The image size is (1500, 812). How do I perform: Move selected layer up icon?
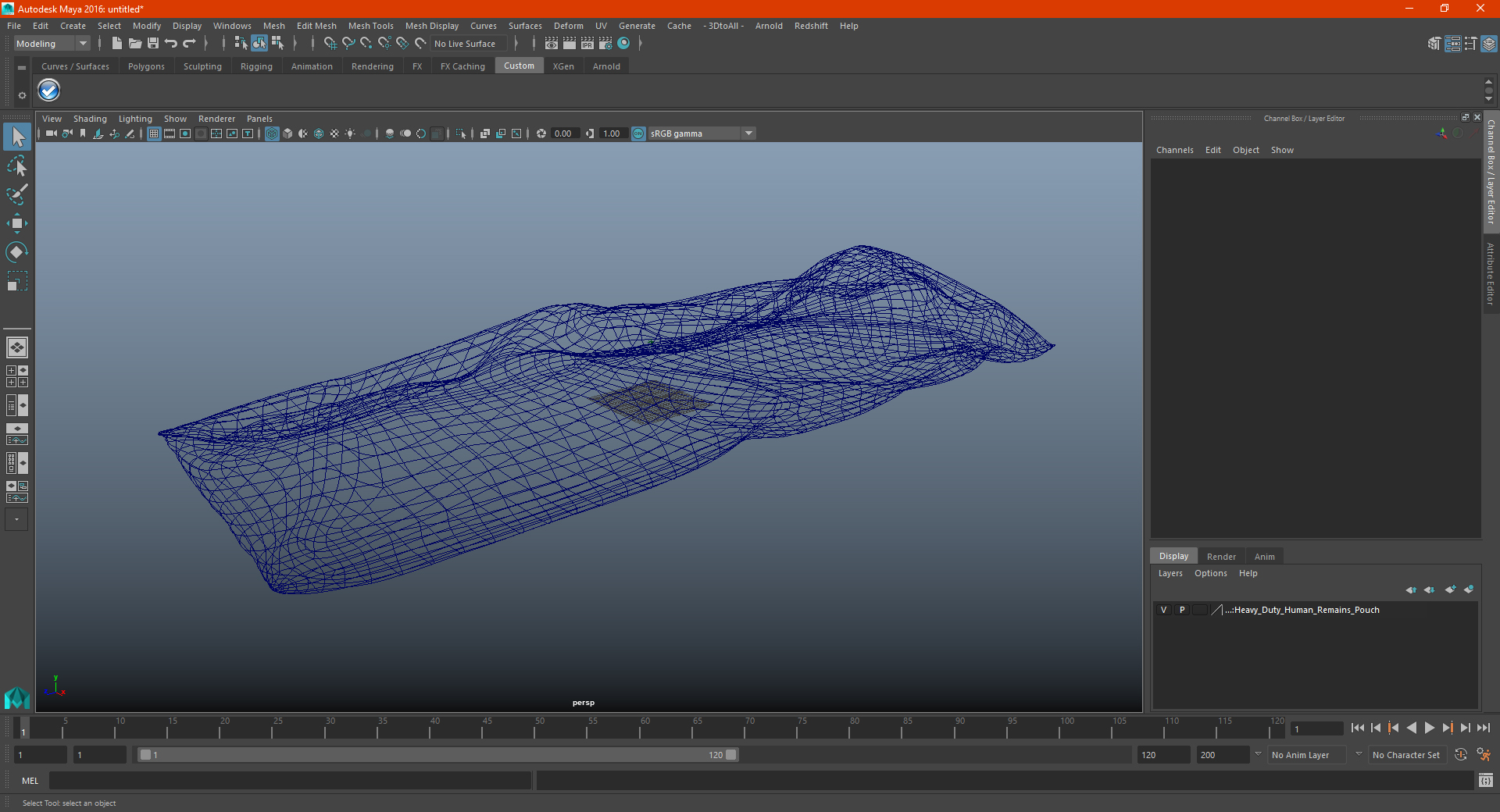[1411, 589]
